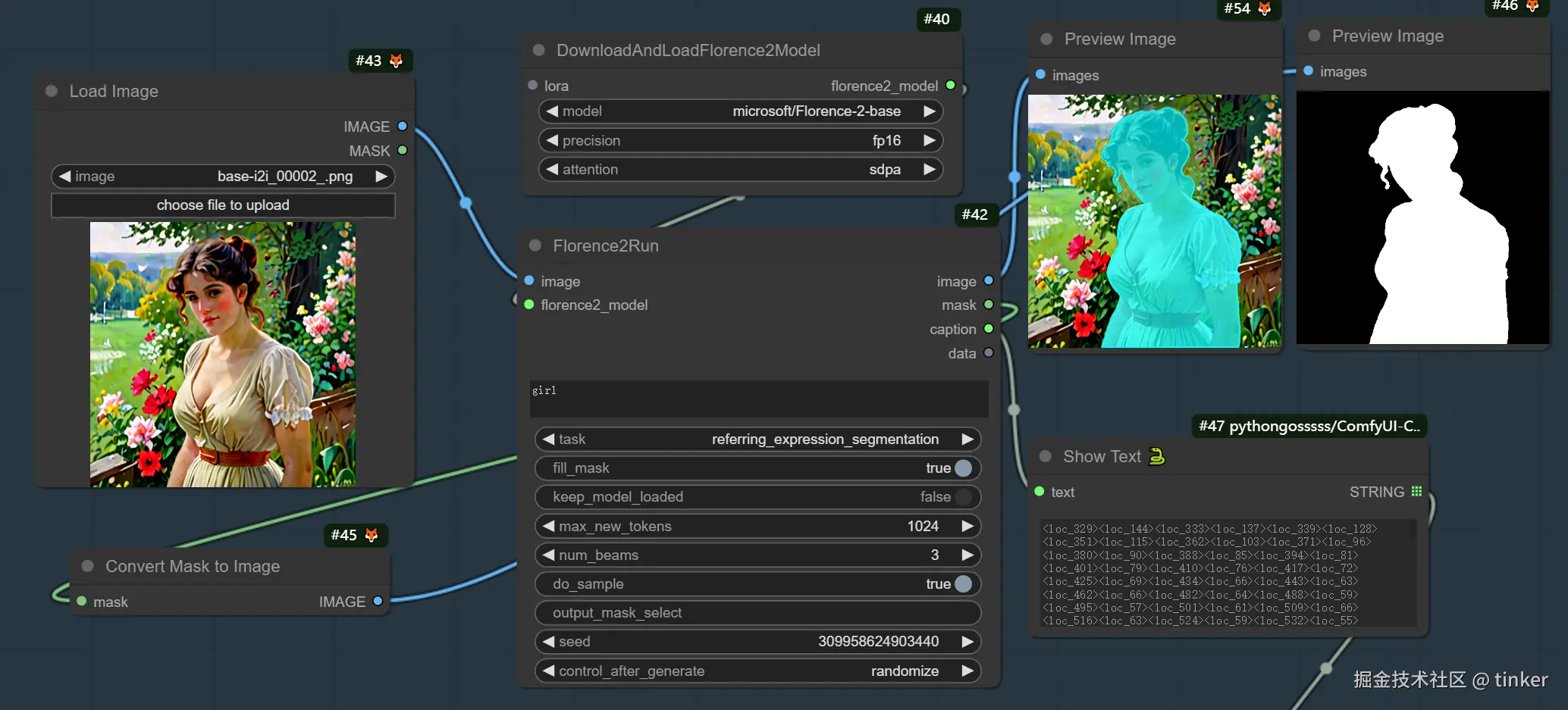This screenshot has height=710, width=1568.
Task: Click the fox icon on the #54 badge
Action: [x=1265, y=8]
